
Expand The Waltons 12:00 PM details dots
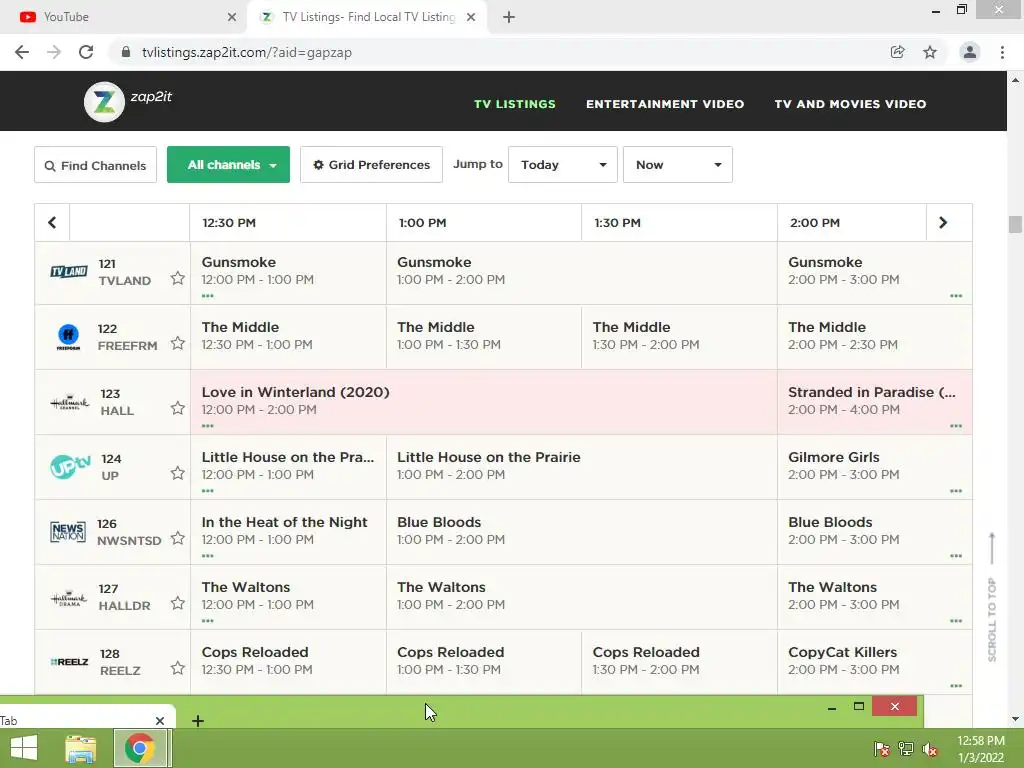pyautogui.click(x=208, y=620)
